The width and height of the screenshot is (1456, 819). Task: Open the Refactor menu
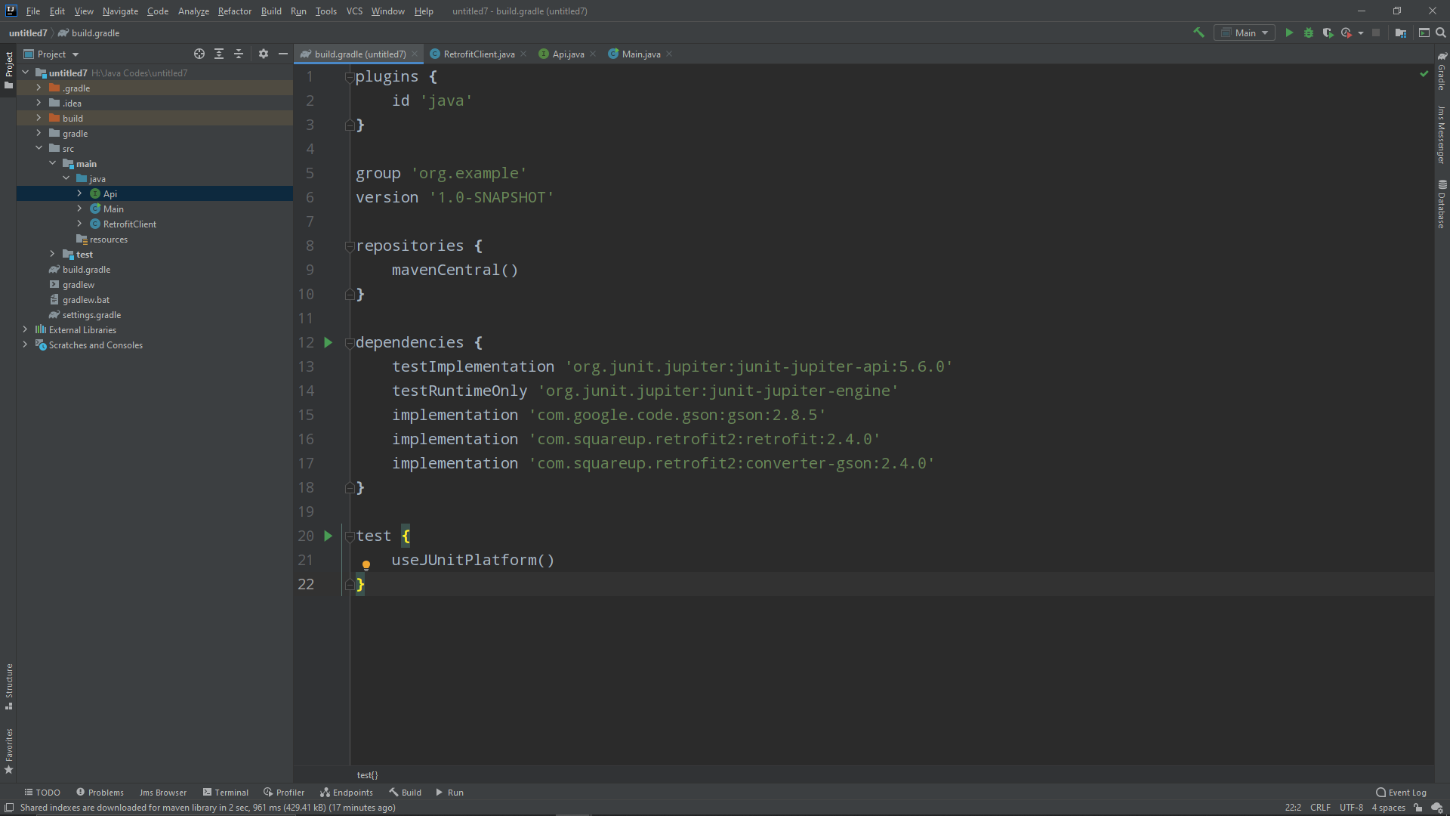[236, 11]
